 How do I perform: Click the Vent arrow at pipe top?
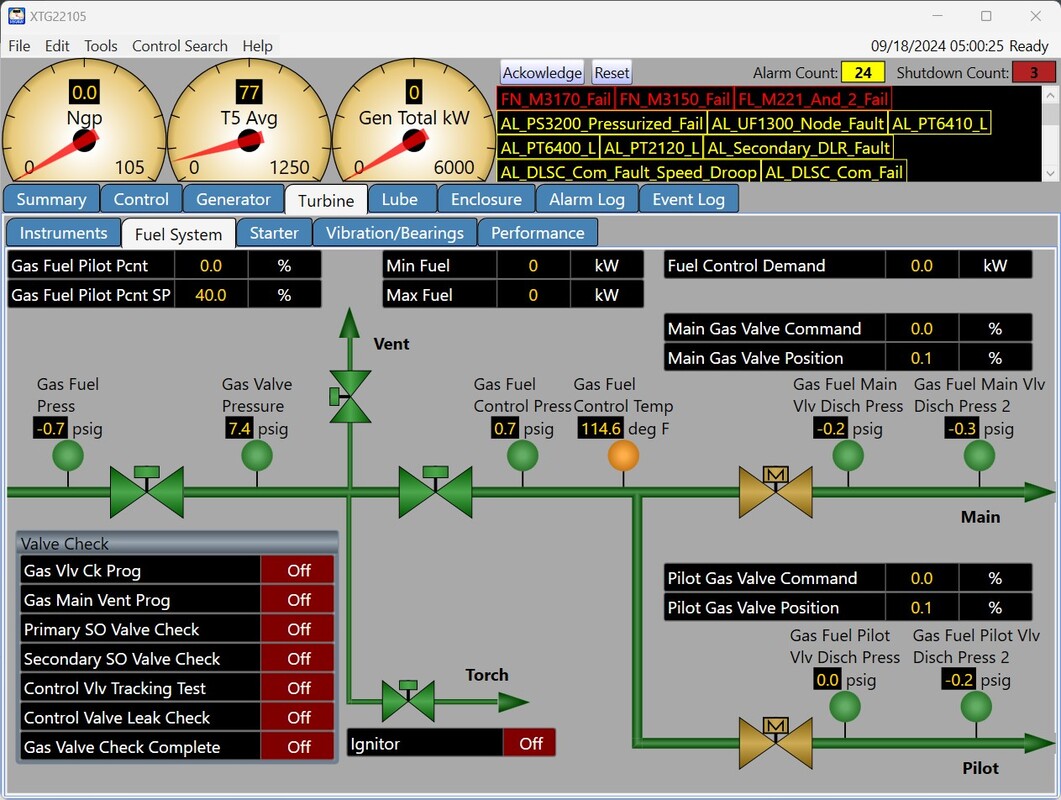coord(349,323)
